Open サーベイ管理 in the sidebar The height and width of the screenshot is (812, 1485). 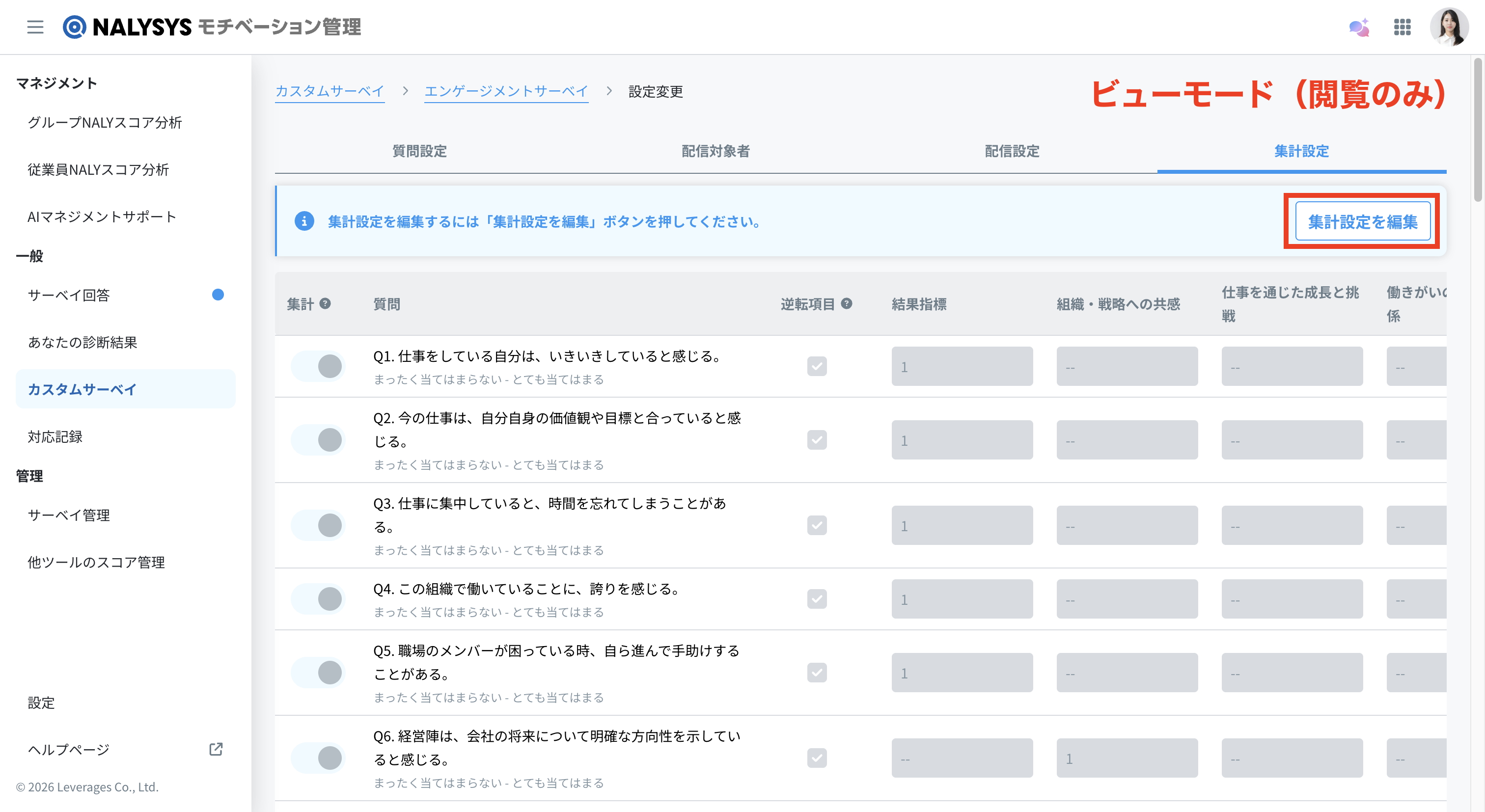(x=69, y=515)
